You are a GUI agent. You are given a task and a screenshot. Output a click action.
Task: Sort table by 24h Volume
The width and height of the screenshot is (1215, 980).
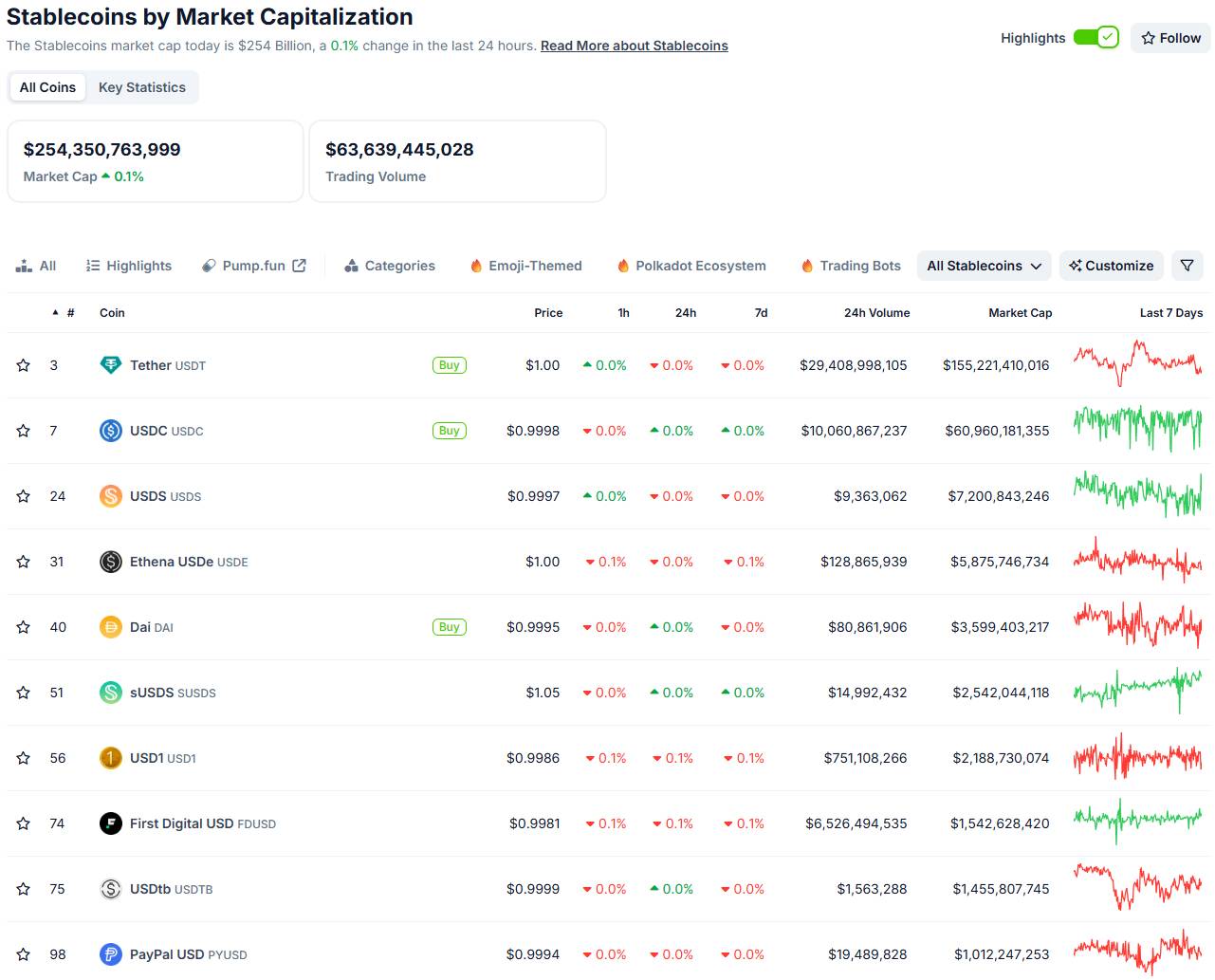(x=876, y=313)
